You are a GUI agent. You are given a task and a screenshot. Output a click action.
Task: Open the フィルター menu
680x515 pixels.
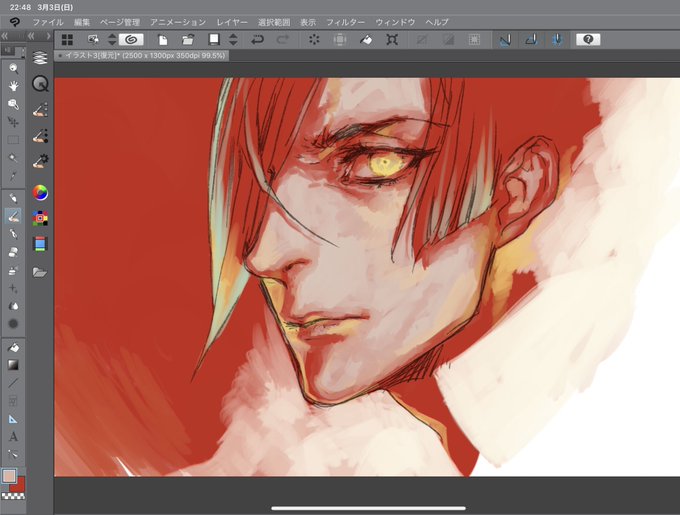(x=345, y=22)
